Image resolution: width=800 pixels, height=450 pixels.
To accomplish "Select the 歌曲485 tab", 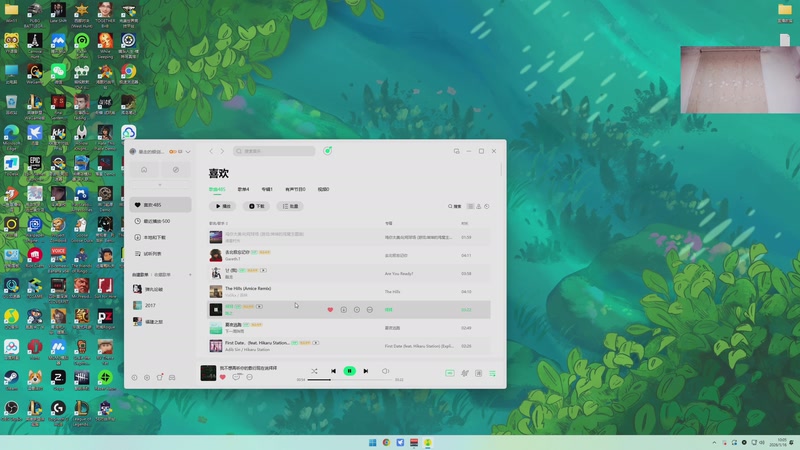I will point(217,189).
